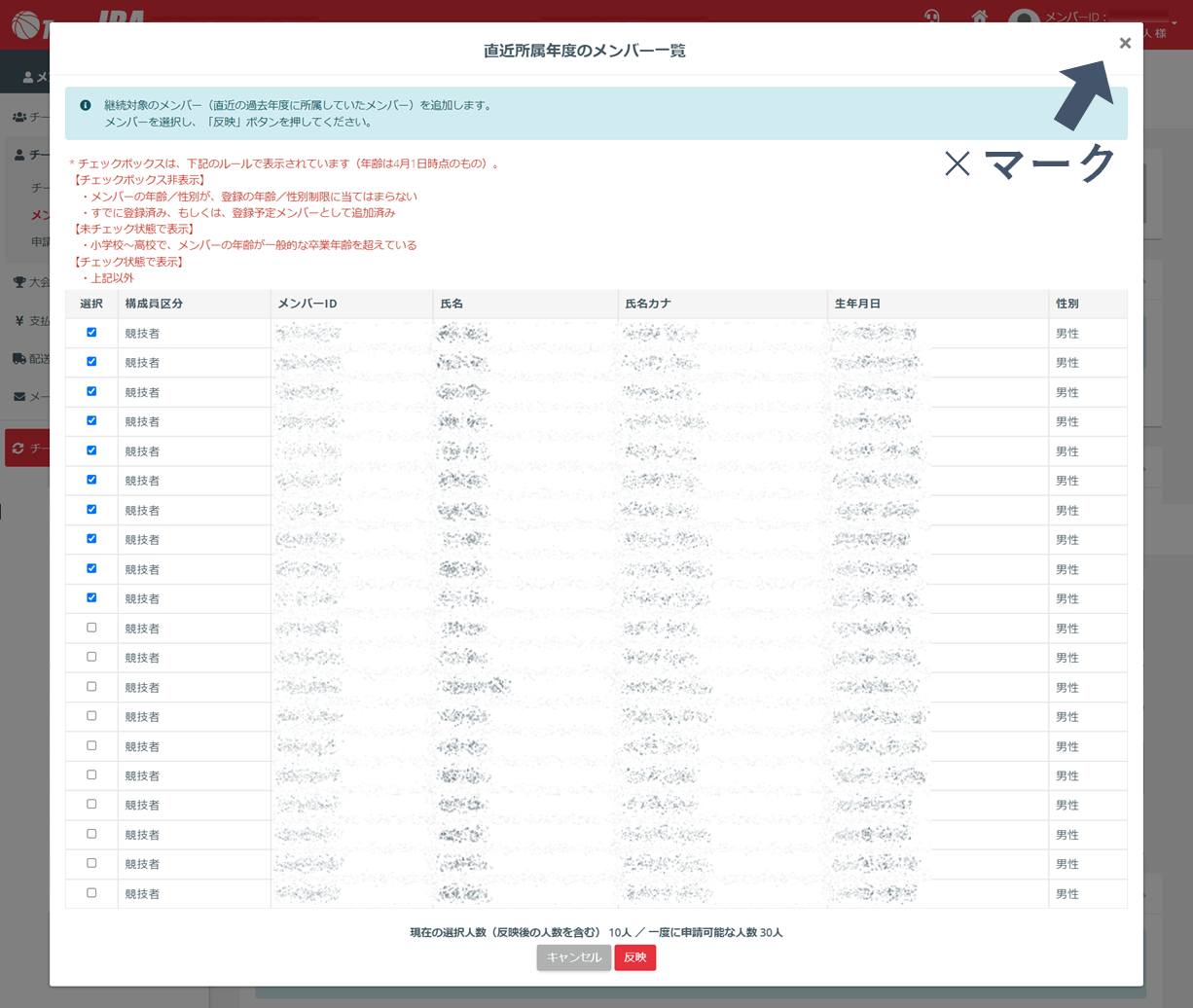
Task: Click the メンバーID column header
Action: pyautogui.click(x=351, y=304)
